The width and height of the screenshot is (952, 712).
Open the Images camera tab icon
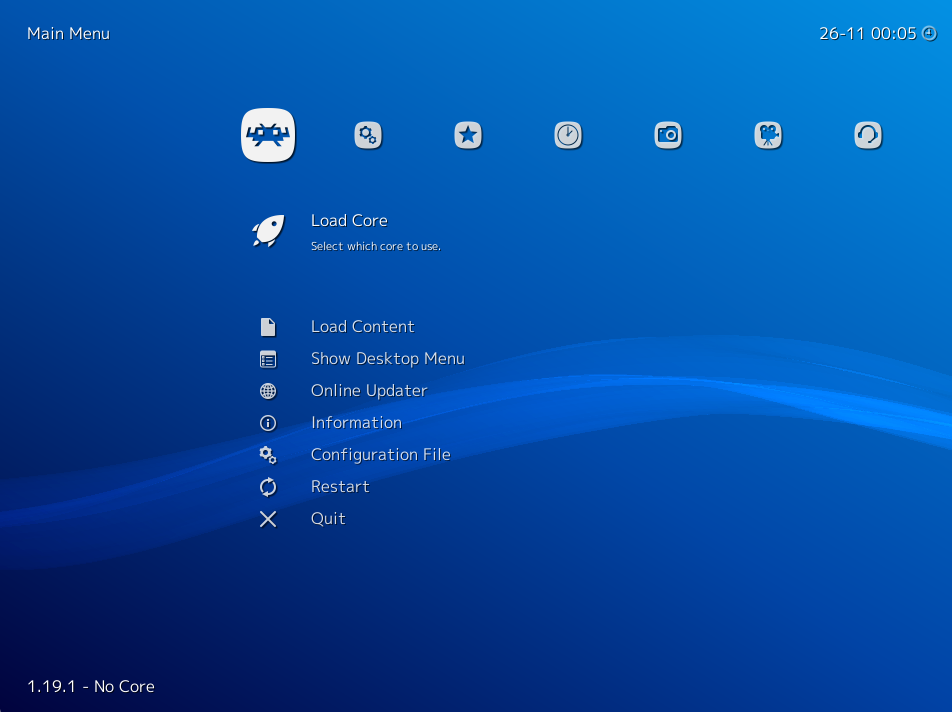pos(668,135)
